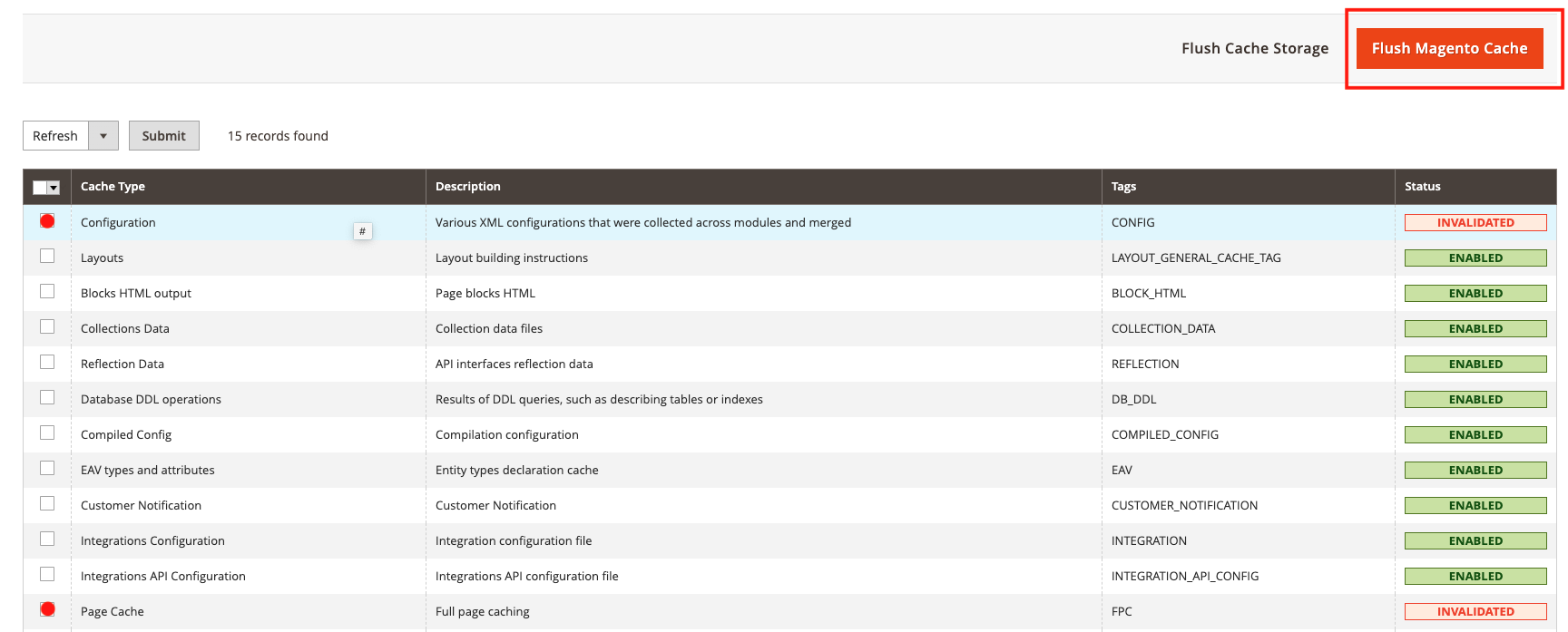Toggle the Page Cache checkbox
Image resolution: width=1568 pixels, height=632 pixels.
[x=47, y=609]
